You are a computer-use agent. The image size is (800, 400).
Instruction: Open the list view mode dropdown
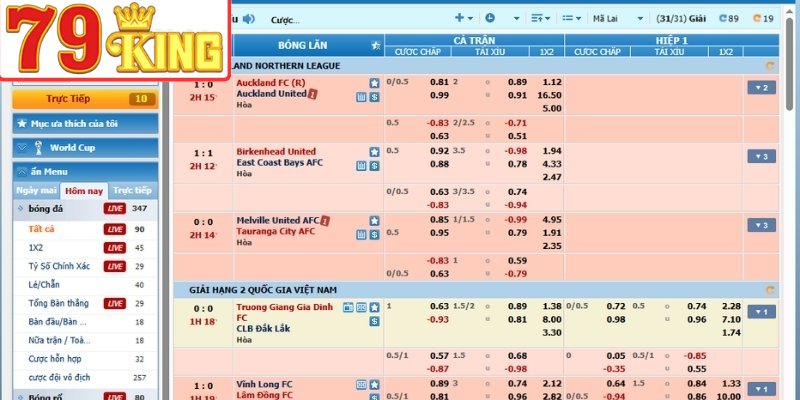[x=572, y=18]
